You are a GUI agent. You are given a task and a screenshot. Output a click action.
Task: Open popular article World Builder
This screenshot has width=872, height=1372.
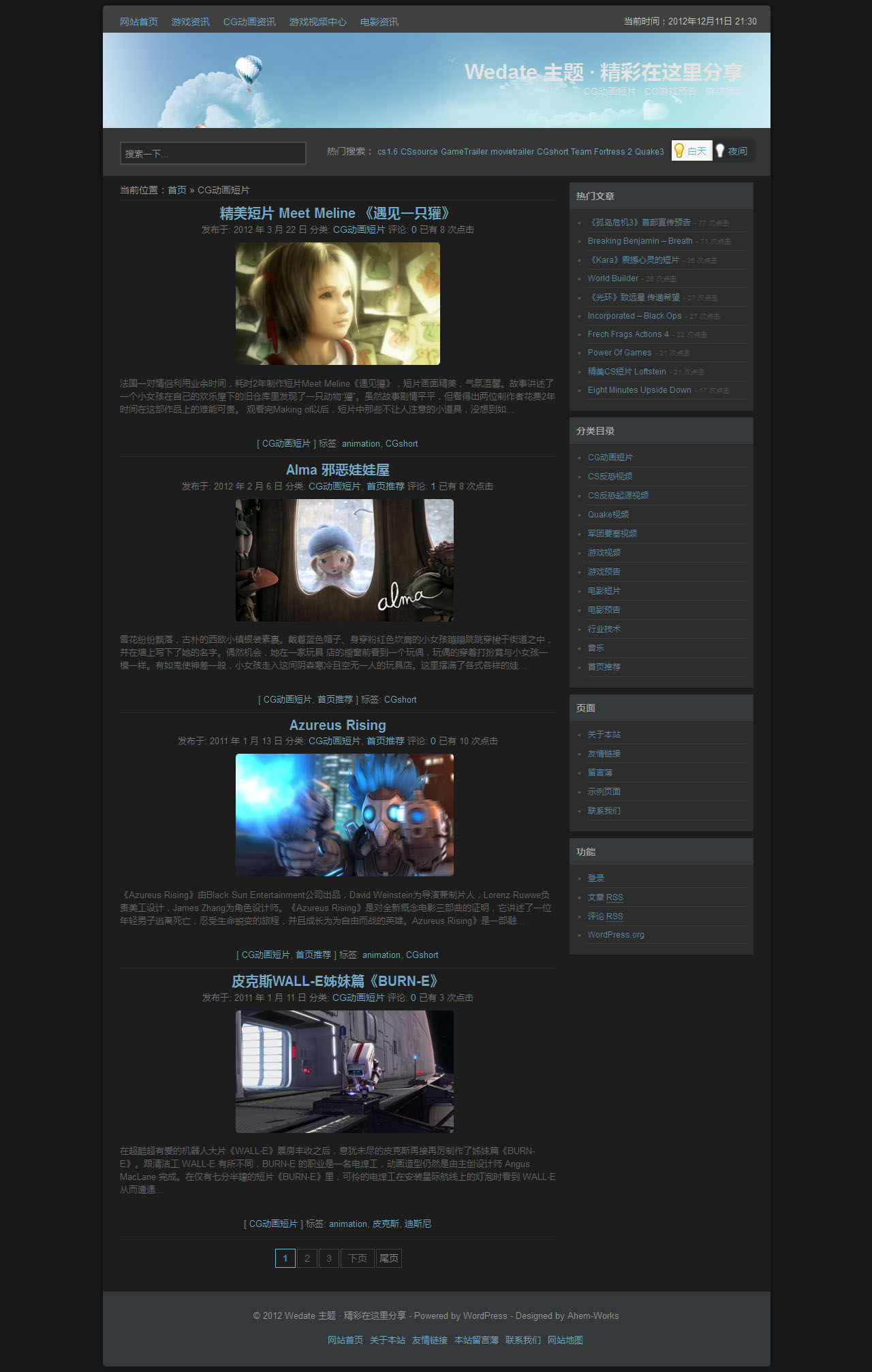613,278
